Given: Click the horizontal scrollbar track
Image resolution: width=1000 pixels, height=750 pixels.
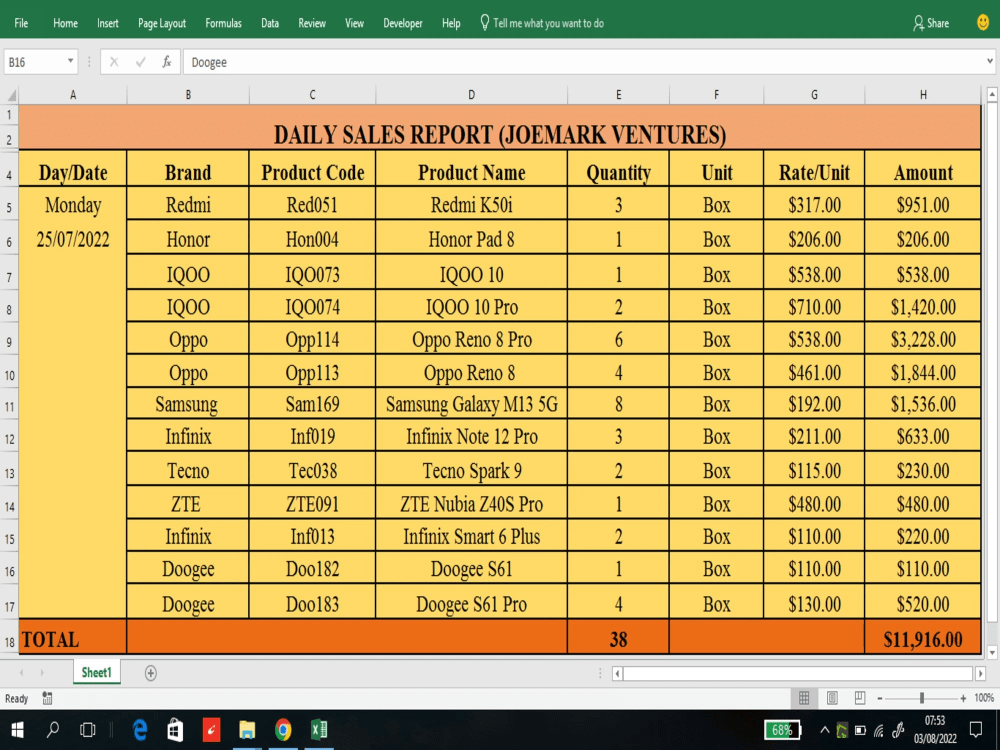Looking at the screenshot, I should click(x=798, y=673).
